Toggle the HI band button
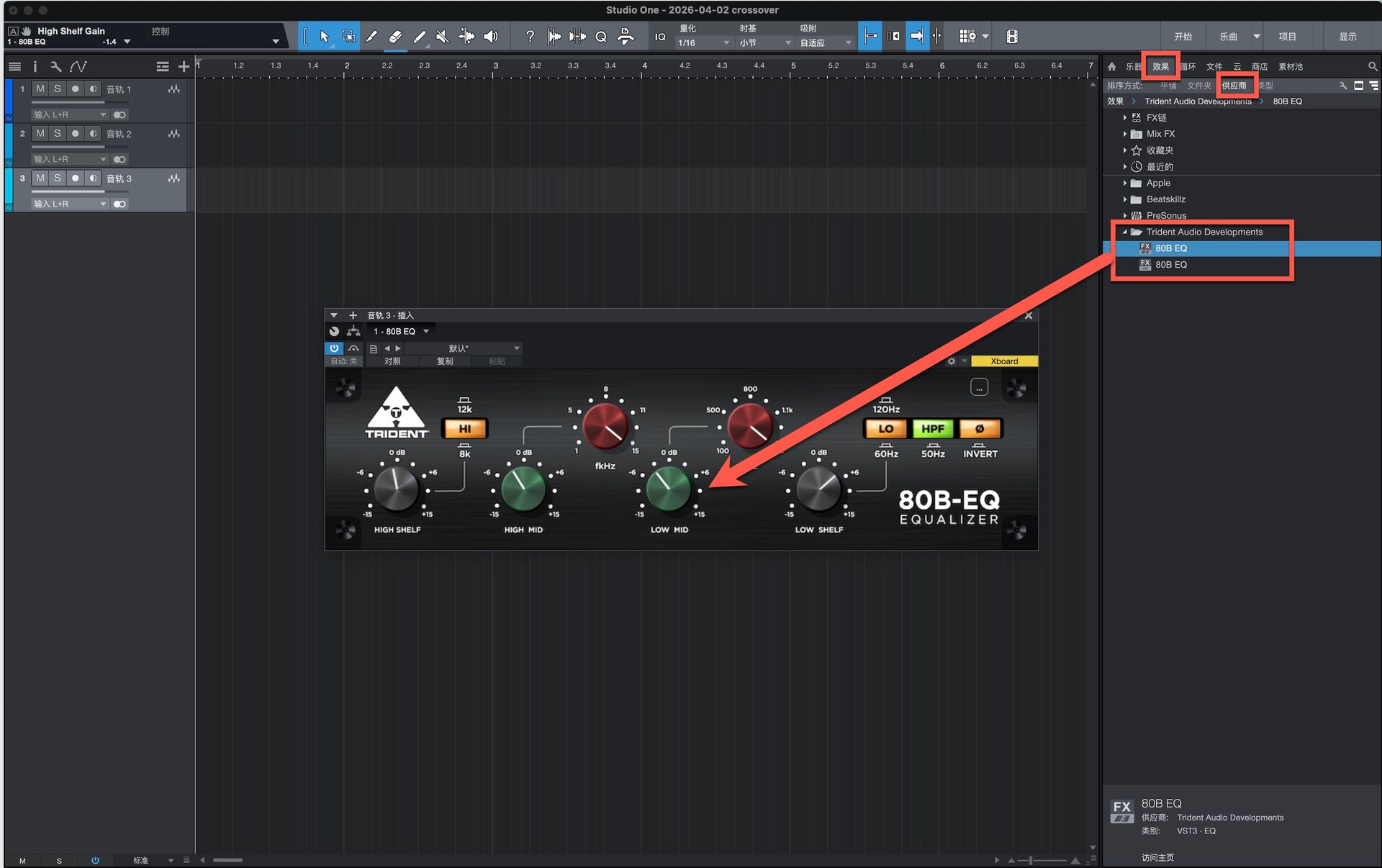Image resolution: width=1382 pixels, height=868 pixels. (465, 429)
